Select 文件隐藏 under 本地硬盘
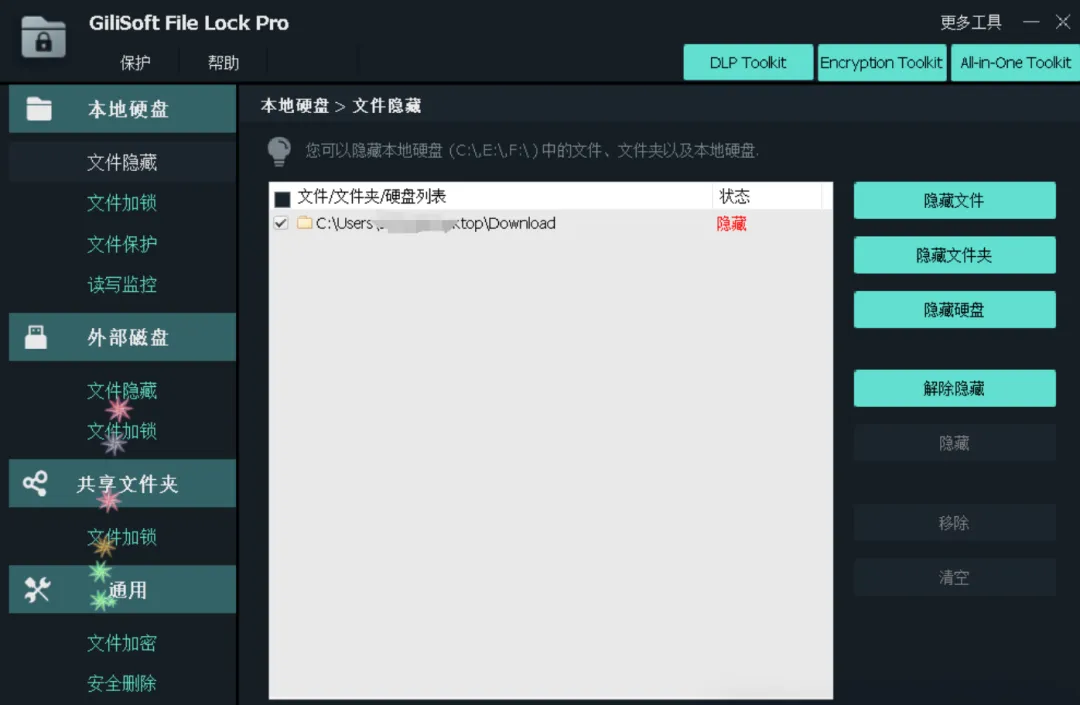The height and width of the screenshot is (705, 1080). tap(122, 162)
